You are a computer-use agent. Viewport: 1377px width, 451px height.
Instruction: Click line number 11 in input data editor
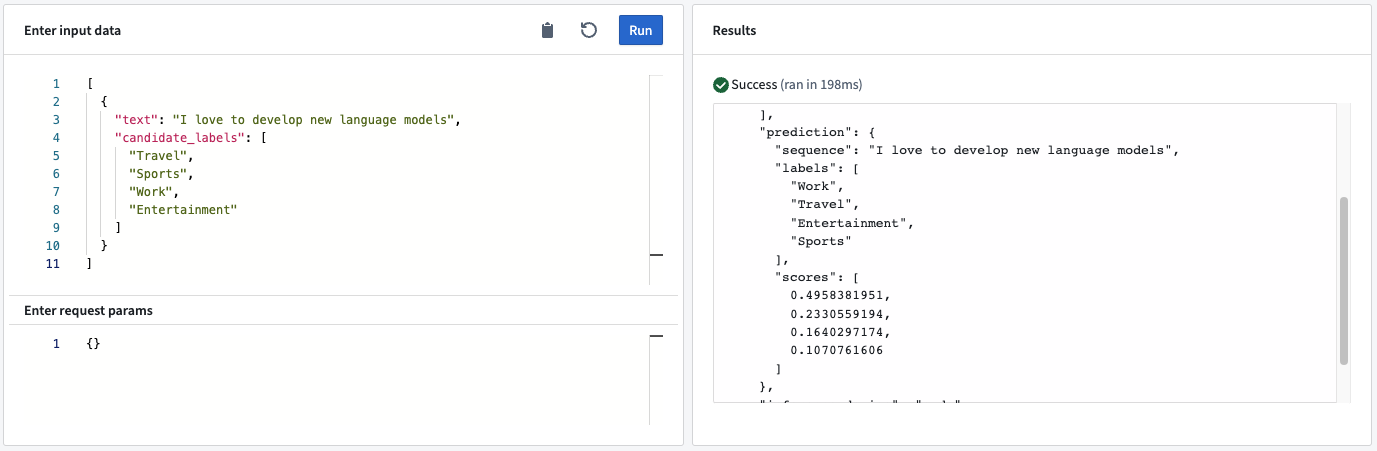(53, 264)
